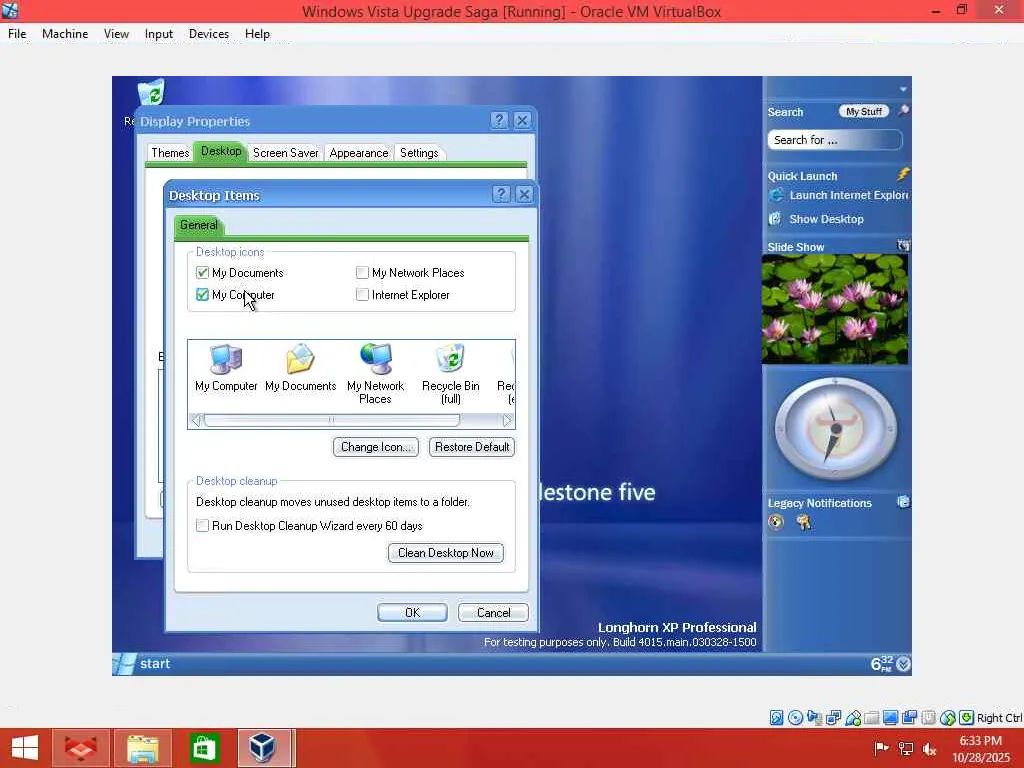Select the My Computer icon in the icon list
The image size is (1024, 768).
click(x=226, y=369)
